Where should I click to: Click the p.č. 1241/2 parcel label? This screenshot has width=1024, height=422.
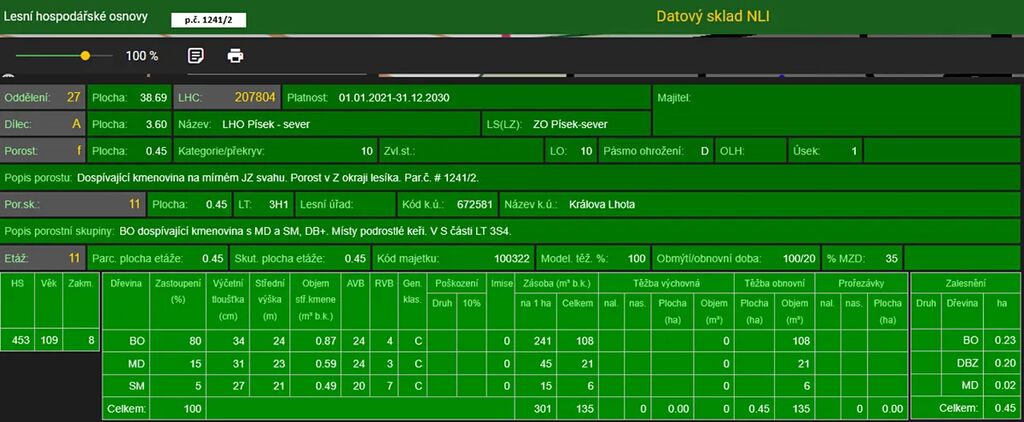[x=207, y=19]
